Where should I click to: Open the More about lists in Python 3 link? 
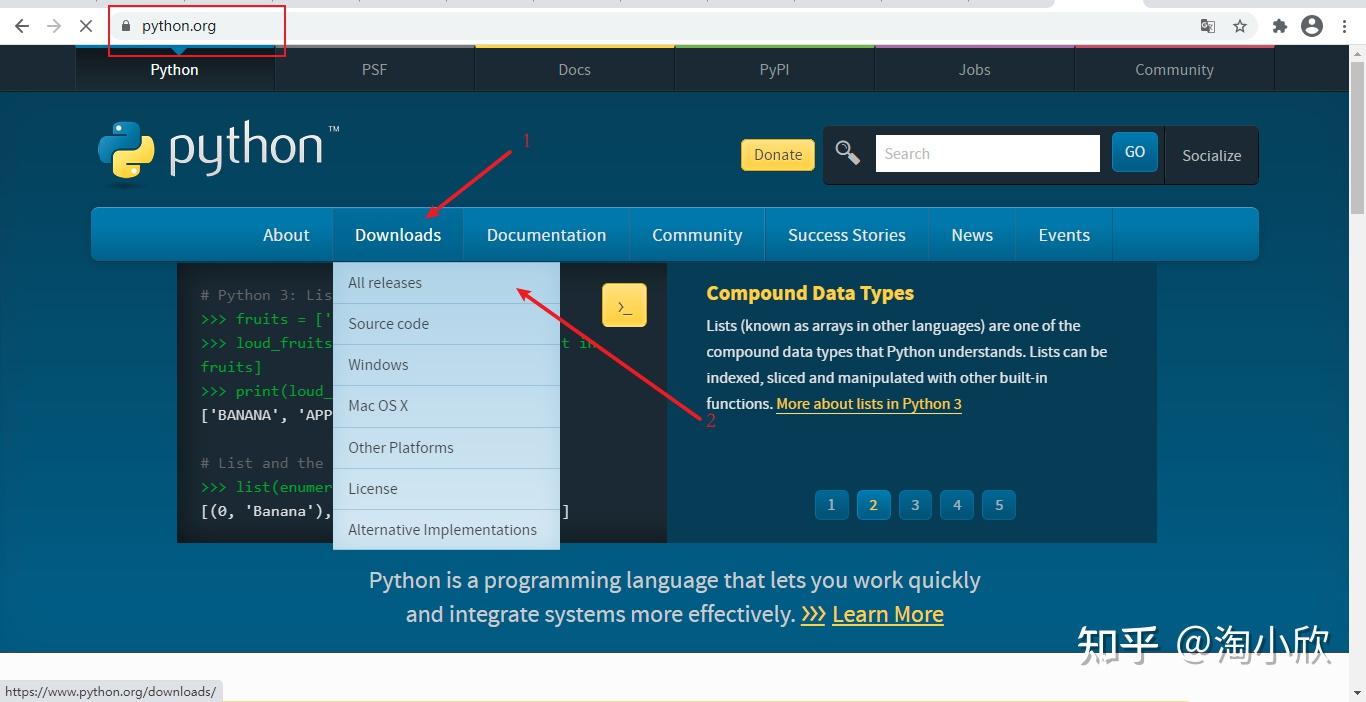(x=868, y=404)
